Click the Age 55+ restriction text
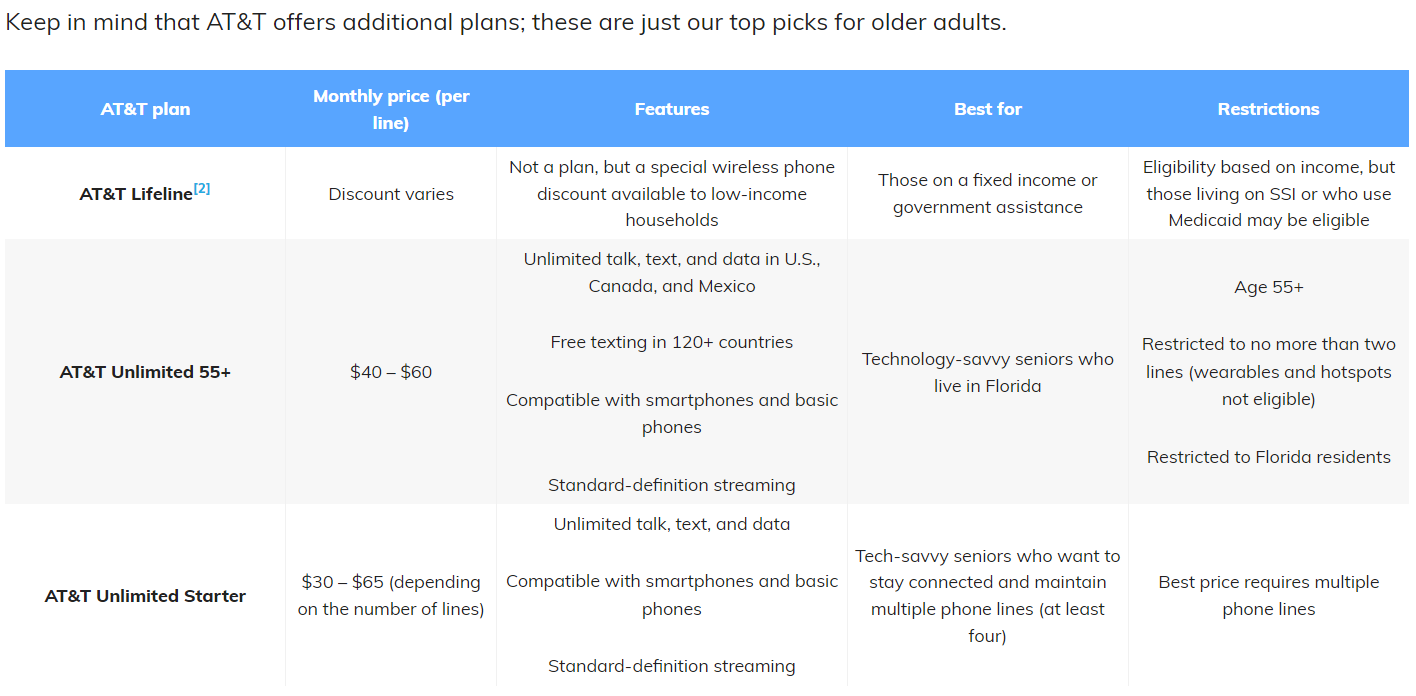Screen dimensions: 1416x696 [1269, 287]
